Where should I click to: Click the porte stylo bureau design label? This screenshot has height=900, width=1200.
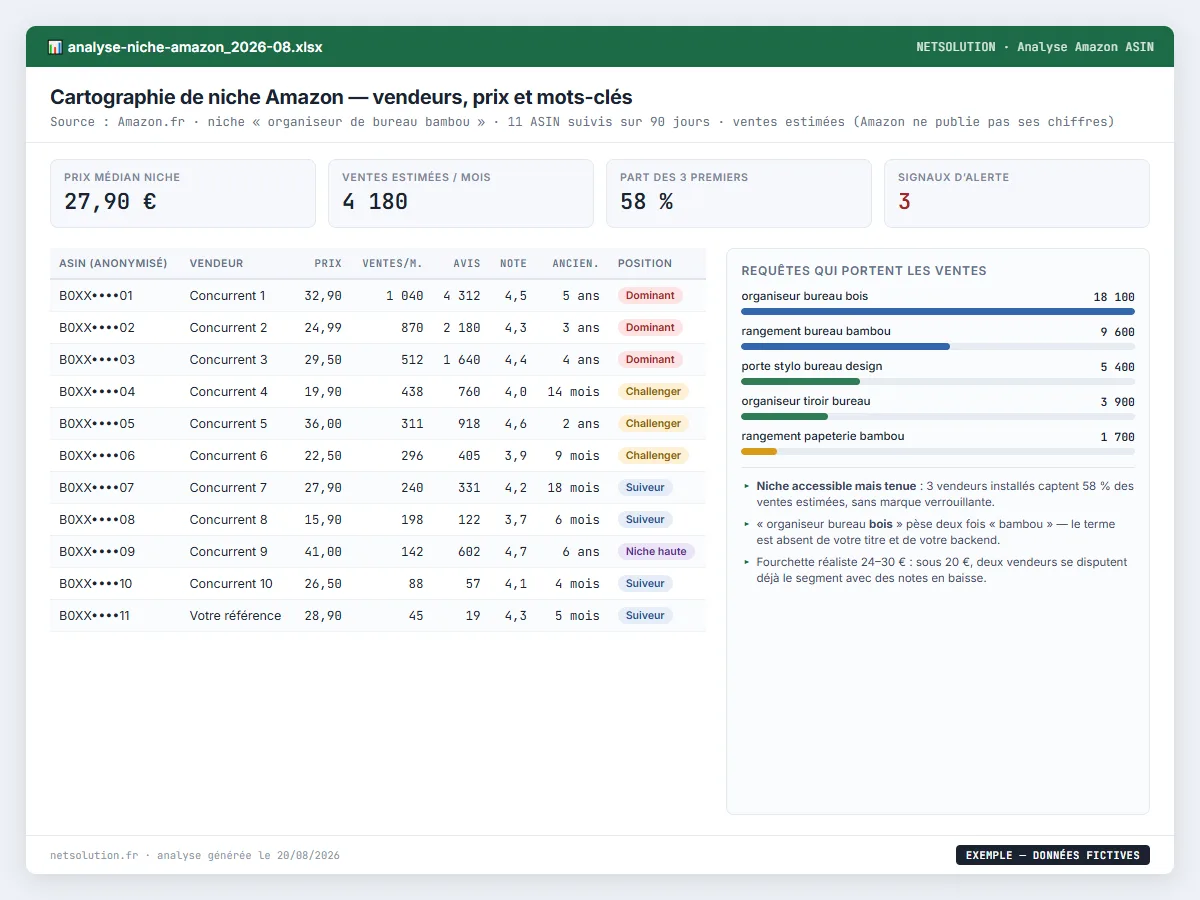click(812, 366)
